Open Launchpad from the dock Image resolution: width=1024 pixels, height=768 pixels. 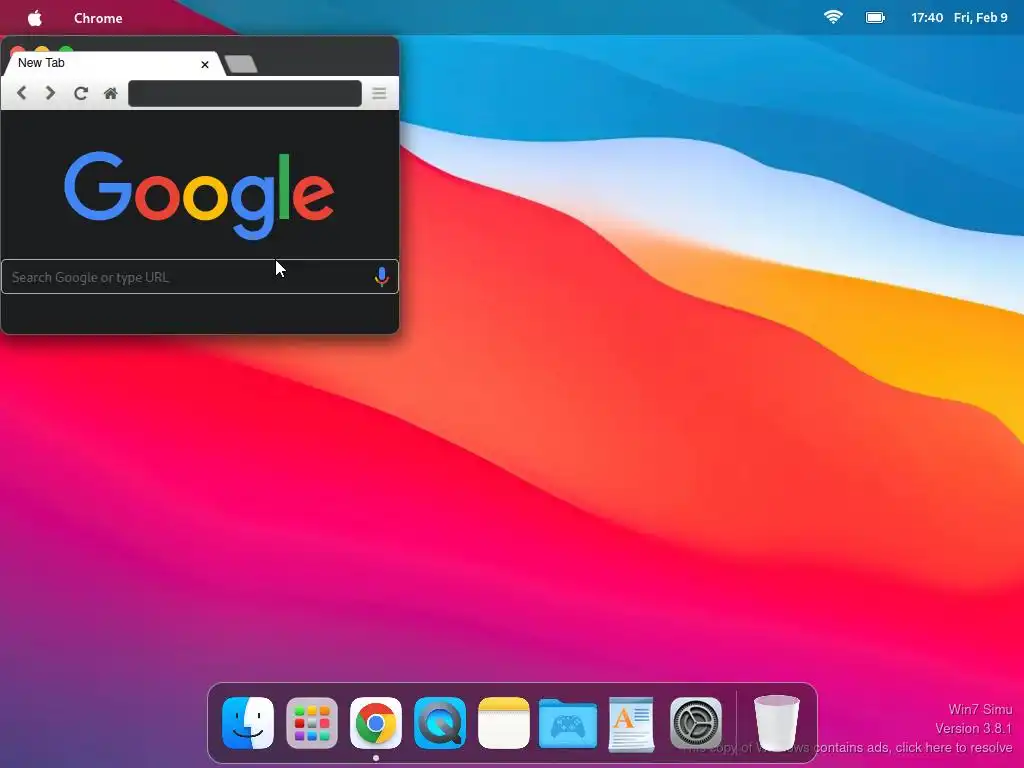click(x=312, y=723)
